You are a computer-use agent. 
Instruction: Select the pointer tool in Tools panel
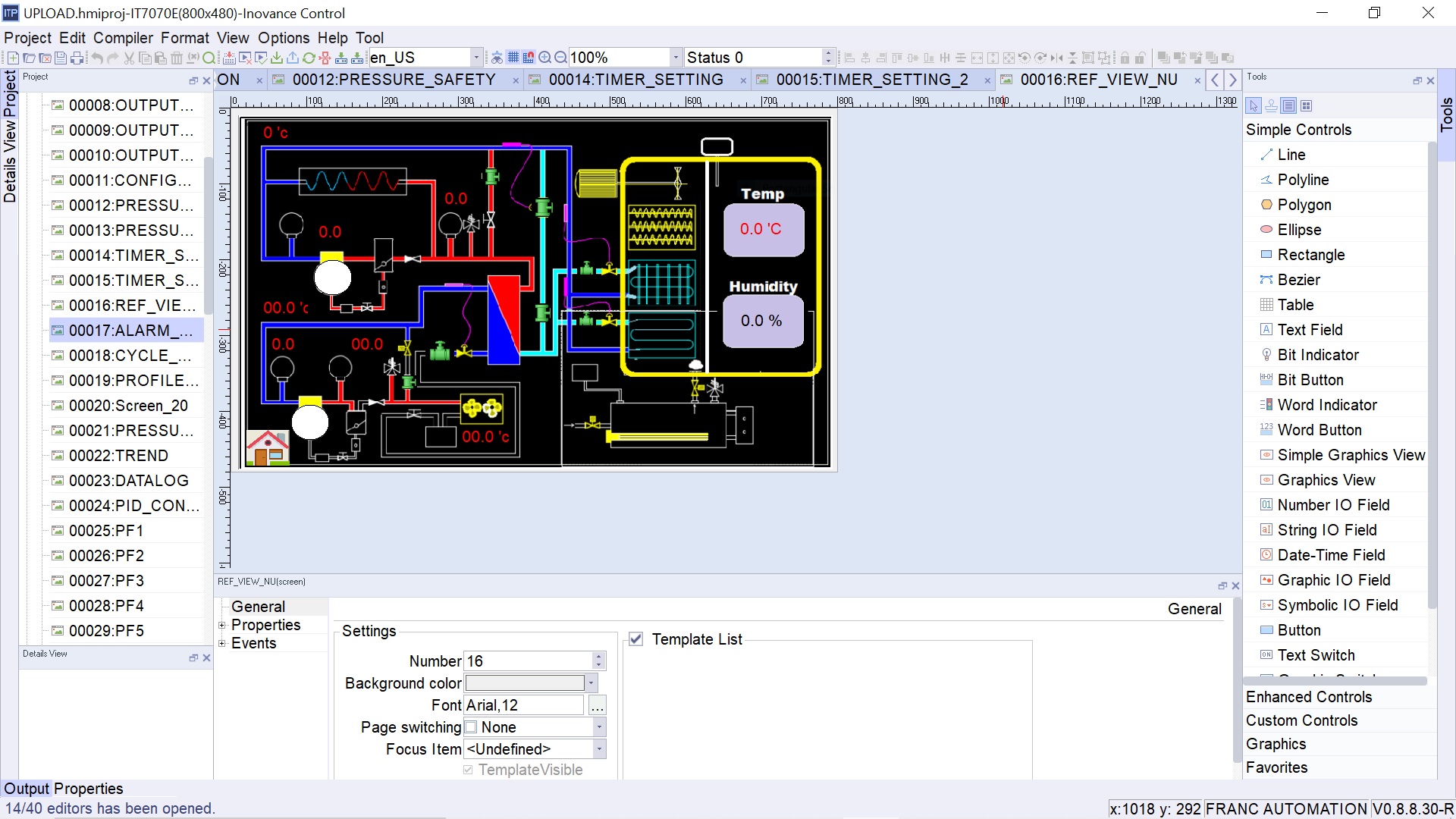click(1254, 105)
